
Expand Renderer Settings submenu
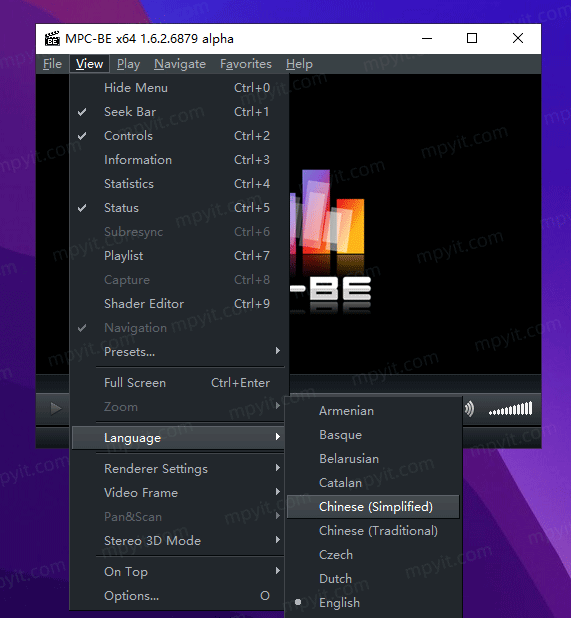tap(179, 469)
